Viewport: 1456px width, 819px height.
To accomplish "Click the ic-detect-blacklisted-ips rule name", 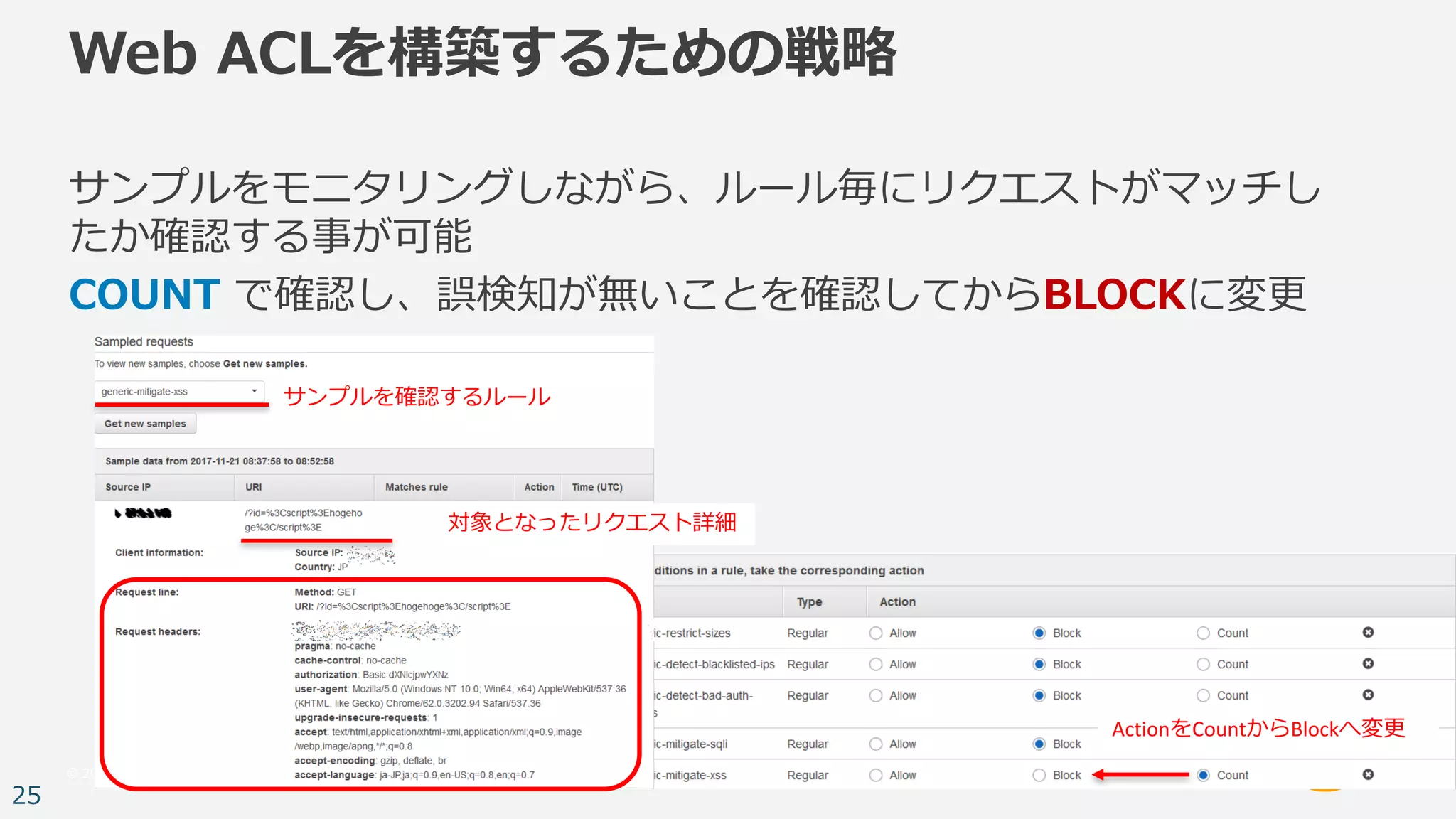I will pos(714,665).
